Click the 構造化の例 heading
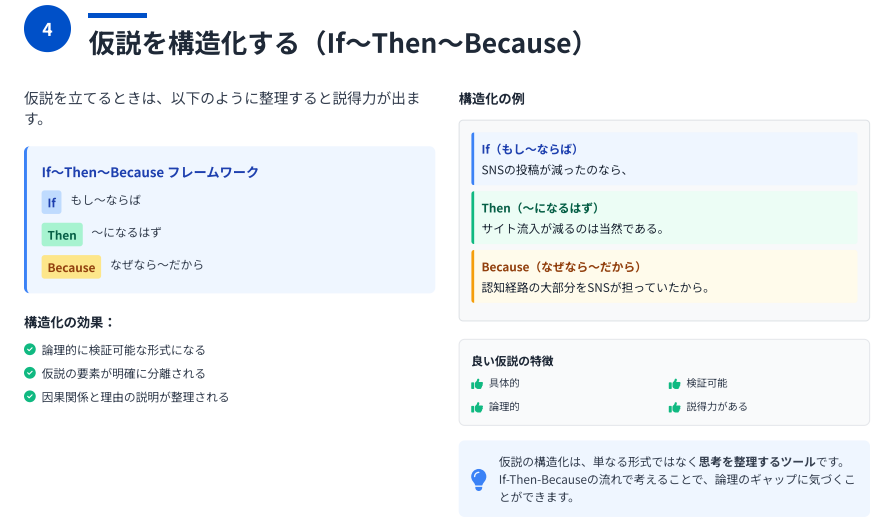This screenshot has height=522, width=878. click(492, 99)
